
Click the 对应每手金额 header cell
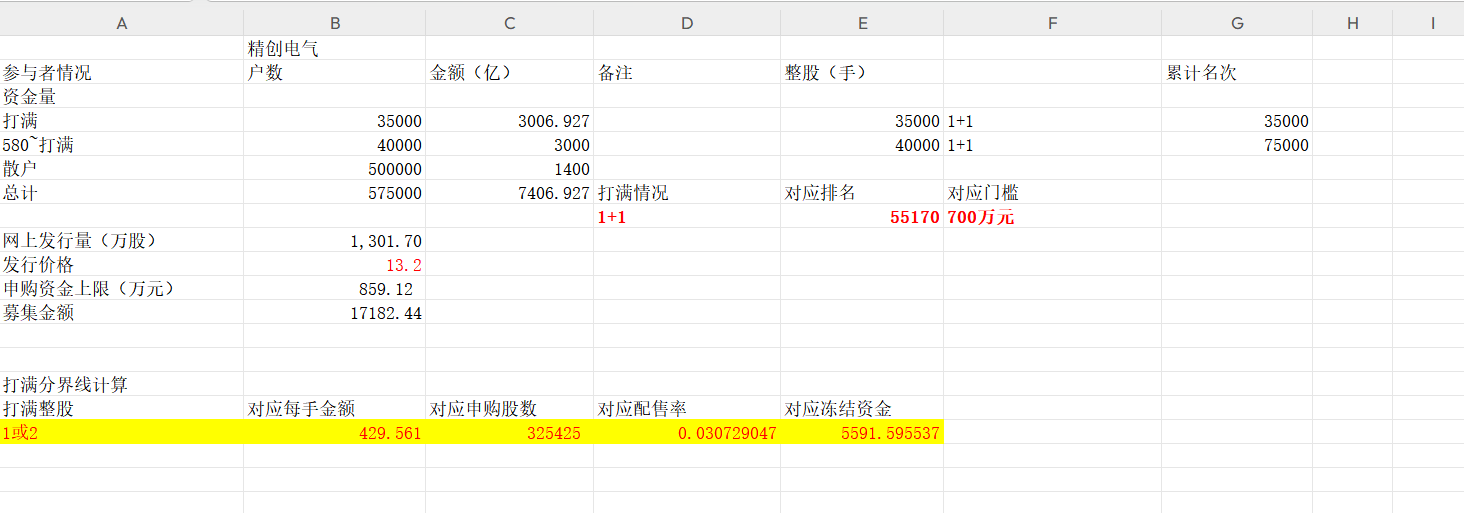pyautogui.click(x=334, y=408)
